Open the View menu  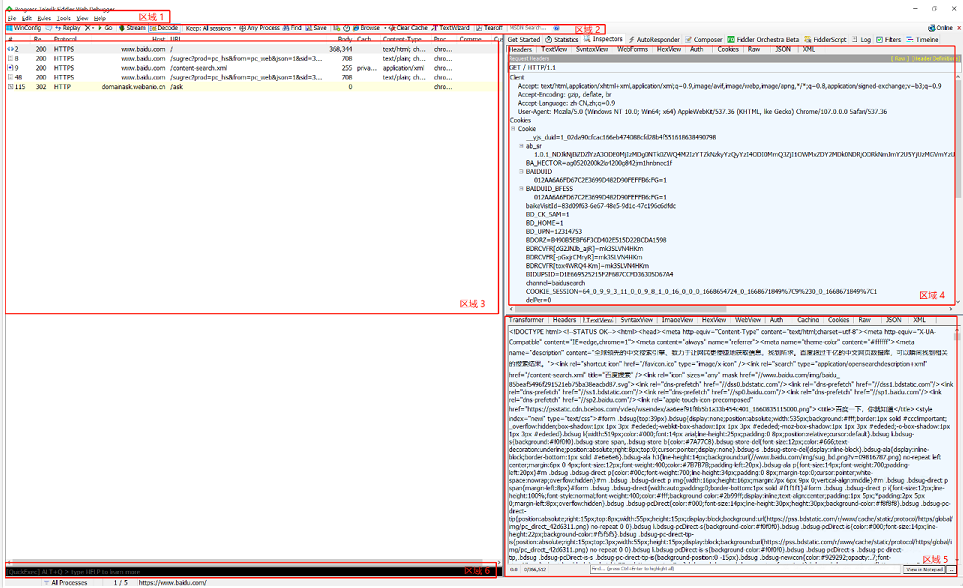click(82, 18)
